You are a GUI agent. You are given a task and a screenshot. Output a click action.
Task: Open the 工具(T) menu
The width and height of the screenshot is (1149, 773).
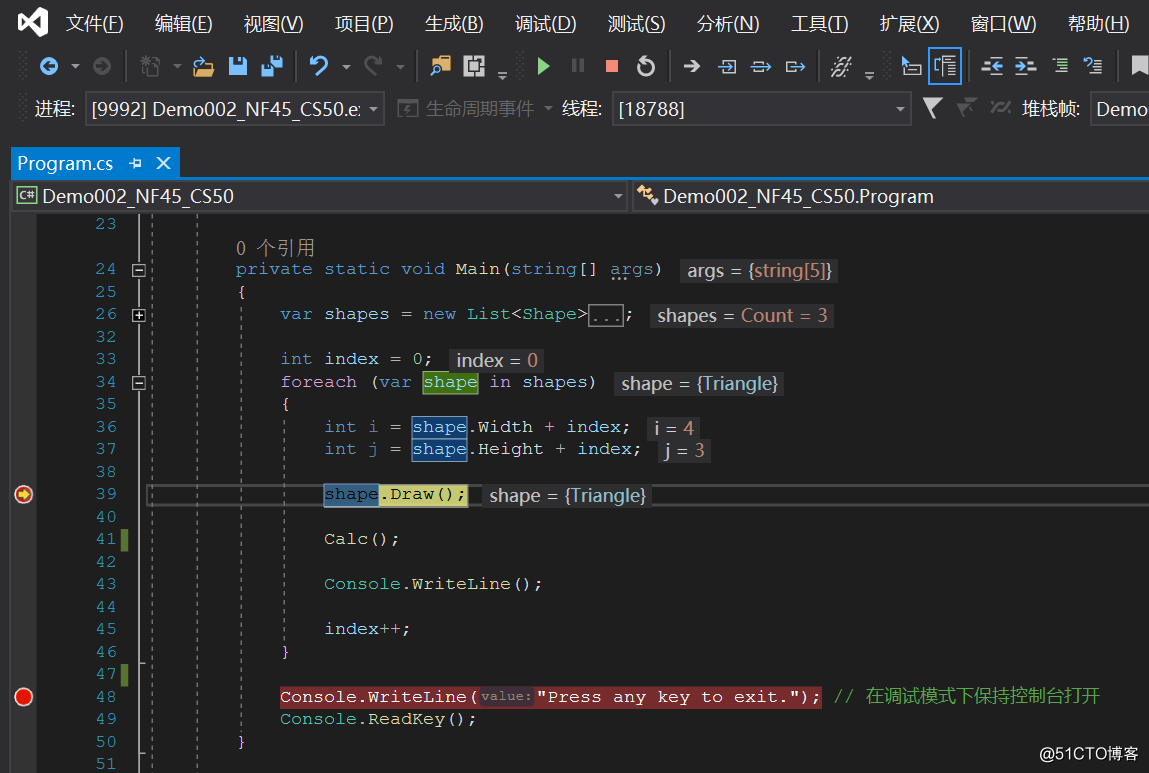tap(819, 24)
